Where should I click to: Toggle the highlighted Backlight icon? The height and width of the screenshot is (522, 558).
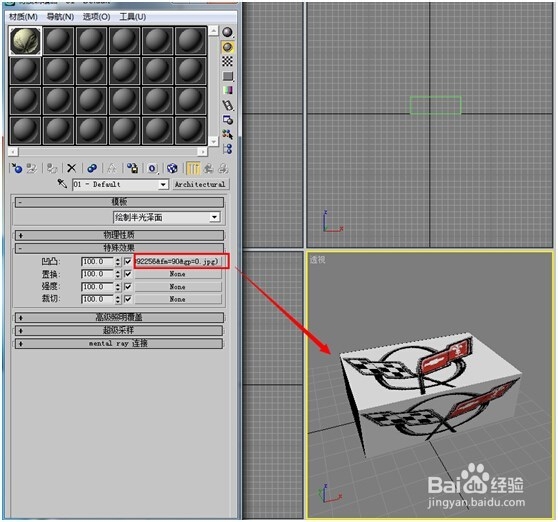pos(227,47)
